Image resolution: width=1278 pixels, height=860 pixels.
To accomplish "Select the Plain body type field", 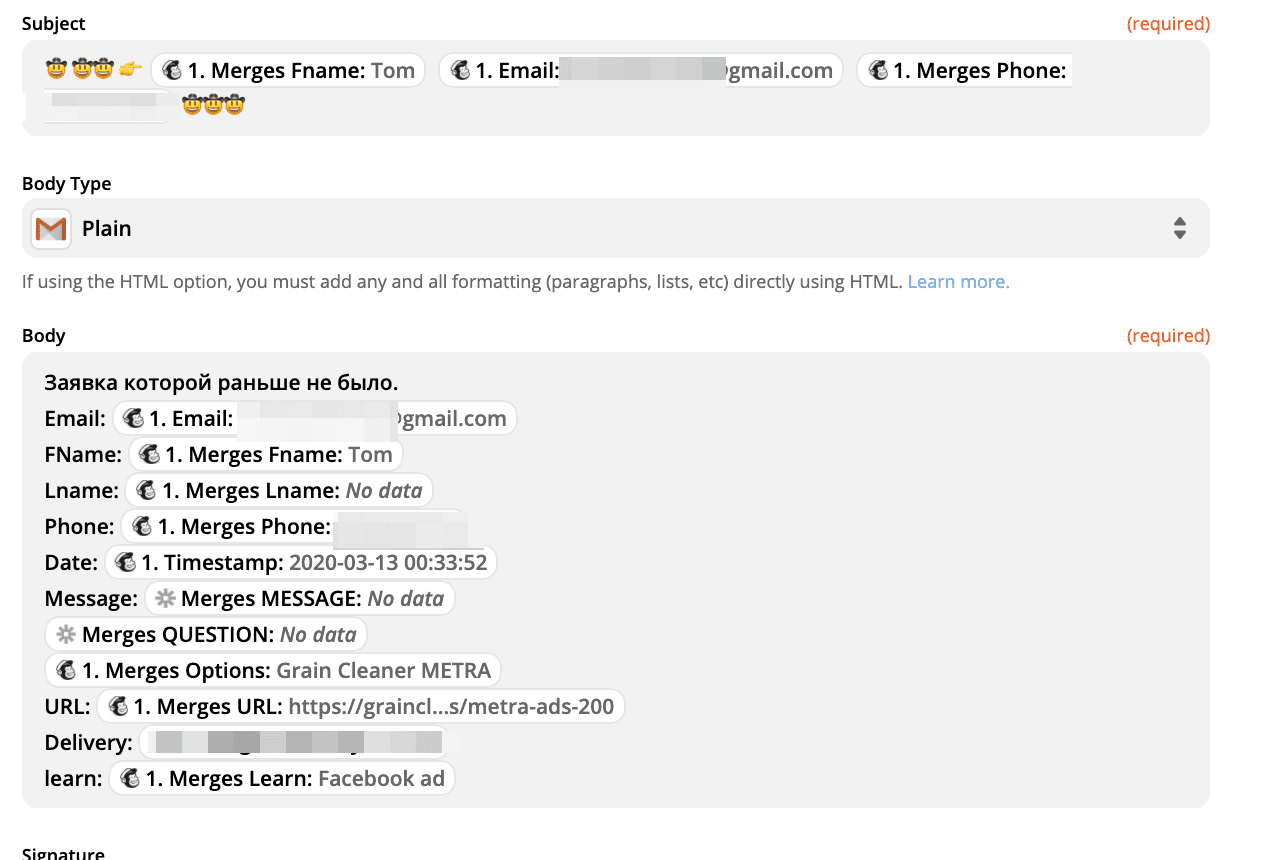I will pyautogui.click(x=600, y=228).
